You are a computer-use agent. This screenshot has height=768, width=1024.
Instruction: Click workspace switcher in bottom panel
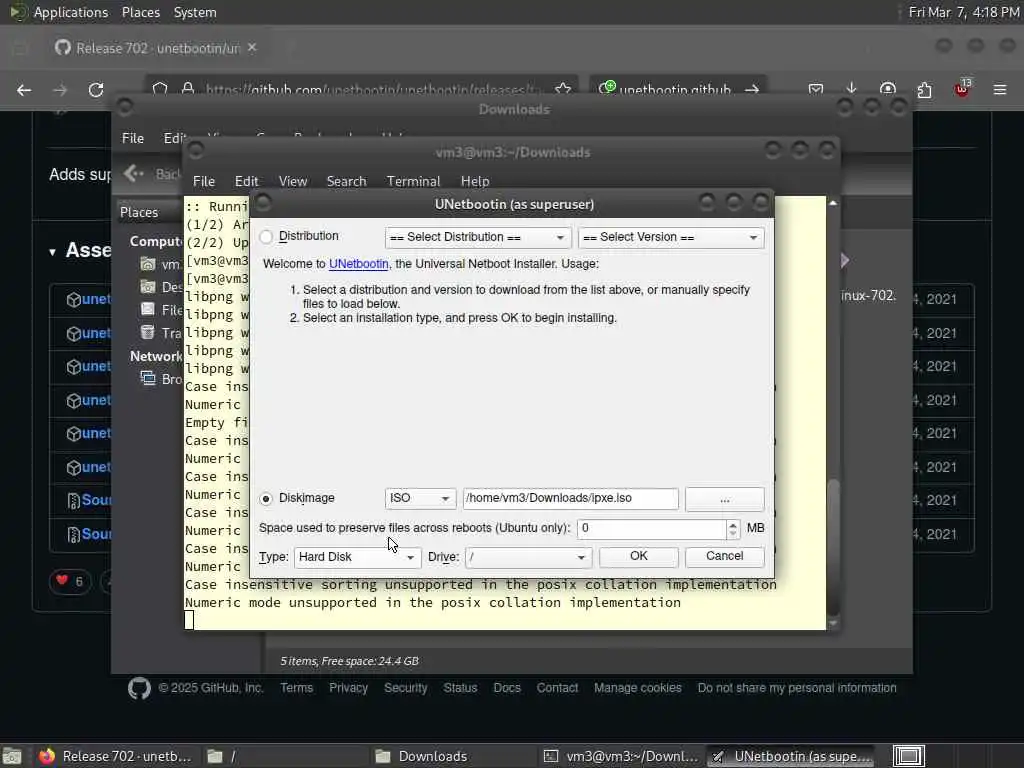pyautogui.click(x=909, y=756)
